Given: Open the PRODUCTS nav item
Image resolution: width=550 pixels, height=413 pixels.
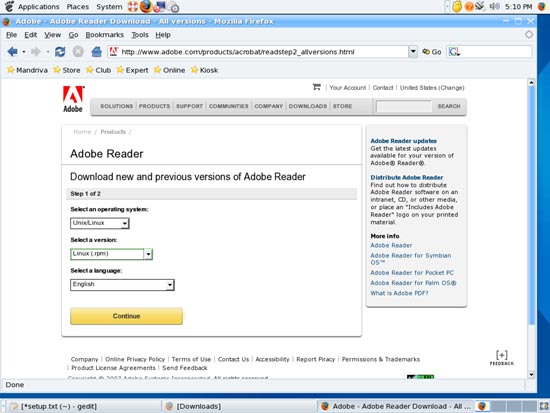Looking at the screenshot, I should pos(154,106).
